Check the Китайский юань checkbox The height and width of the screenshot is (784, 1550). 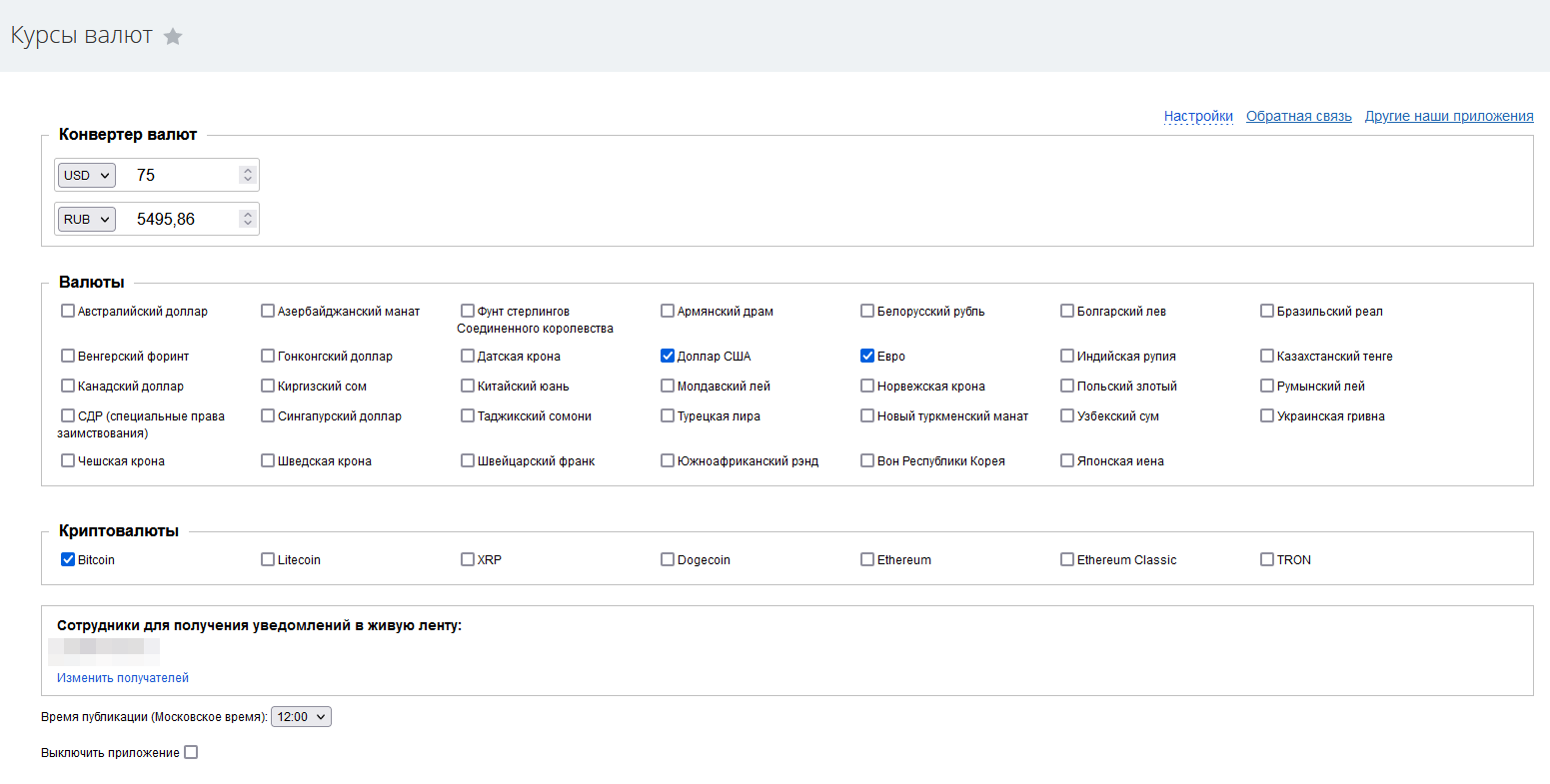tap(468, 386)
